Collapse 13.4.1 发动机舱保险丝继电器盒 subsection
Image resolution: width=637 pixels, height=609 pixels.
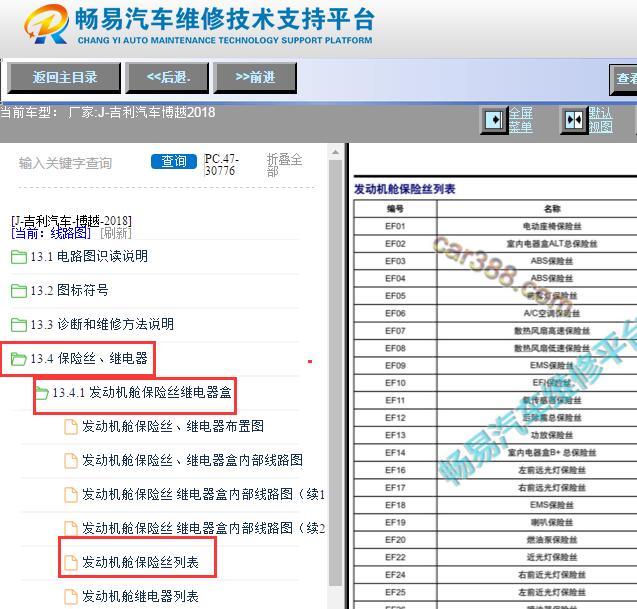[142, 392]
